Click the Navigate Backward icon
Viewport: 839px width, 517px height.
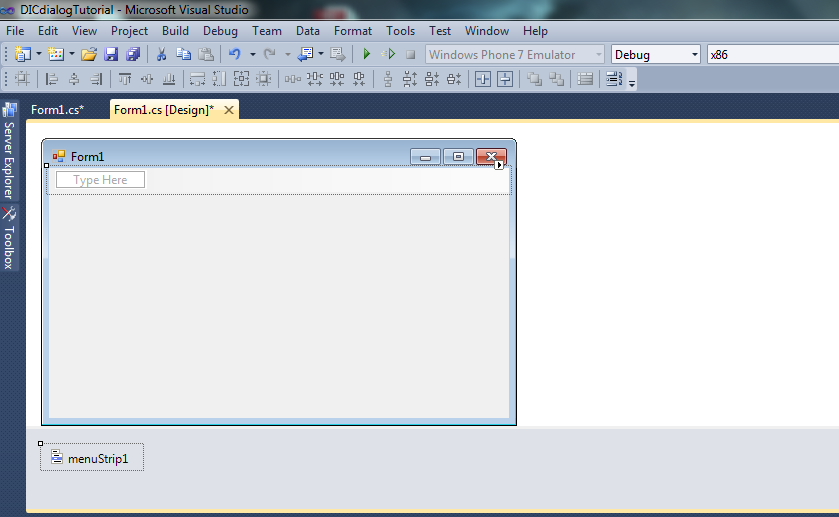tap(306, 54)
